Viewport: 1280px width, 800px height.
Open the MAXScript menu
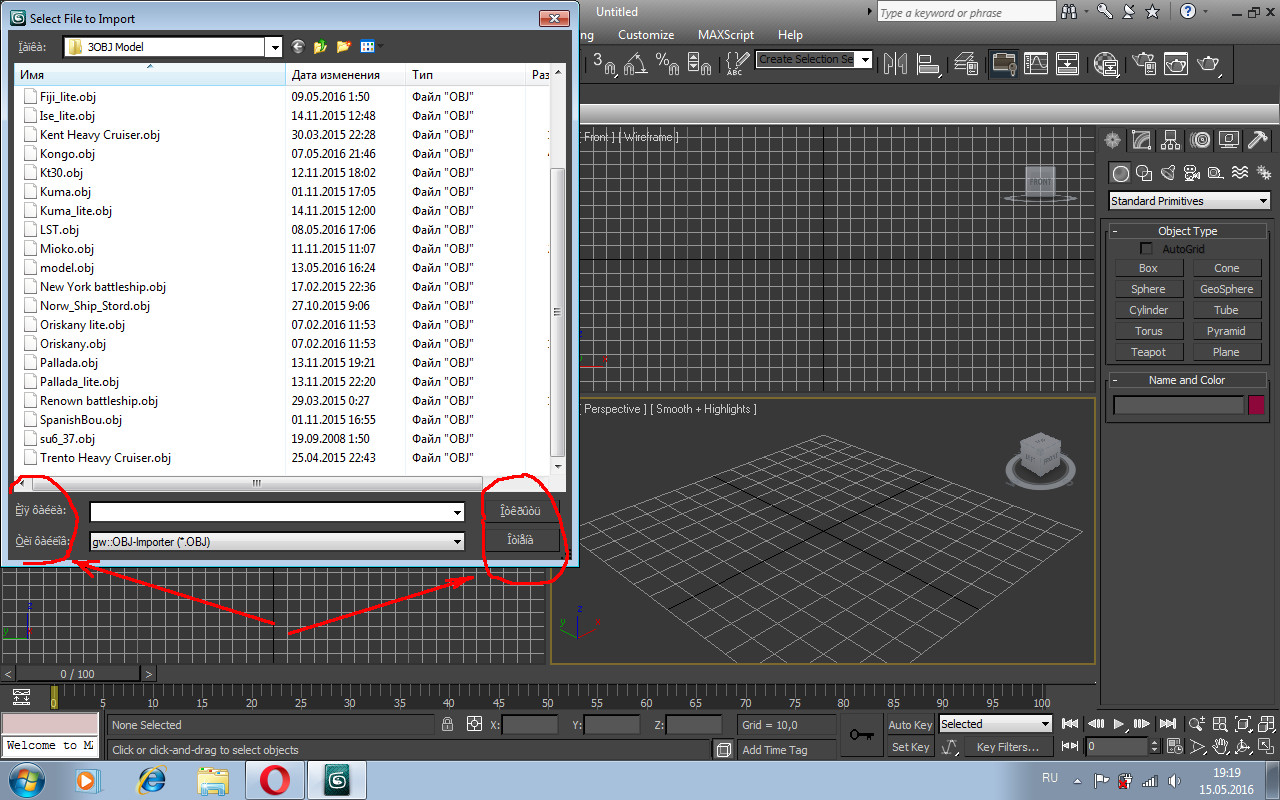726,35
